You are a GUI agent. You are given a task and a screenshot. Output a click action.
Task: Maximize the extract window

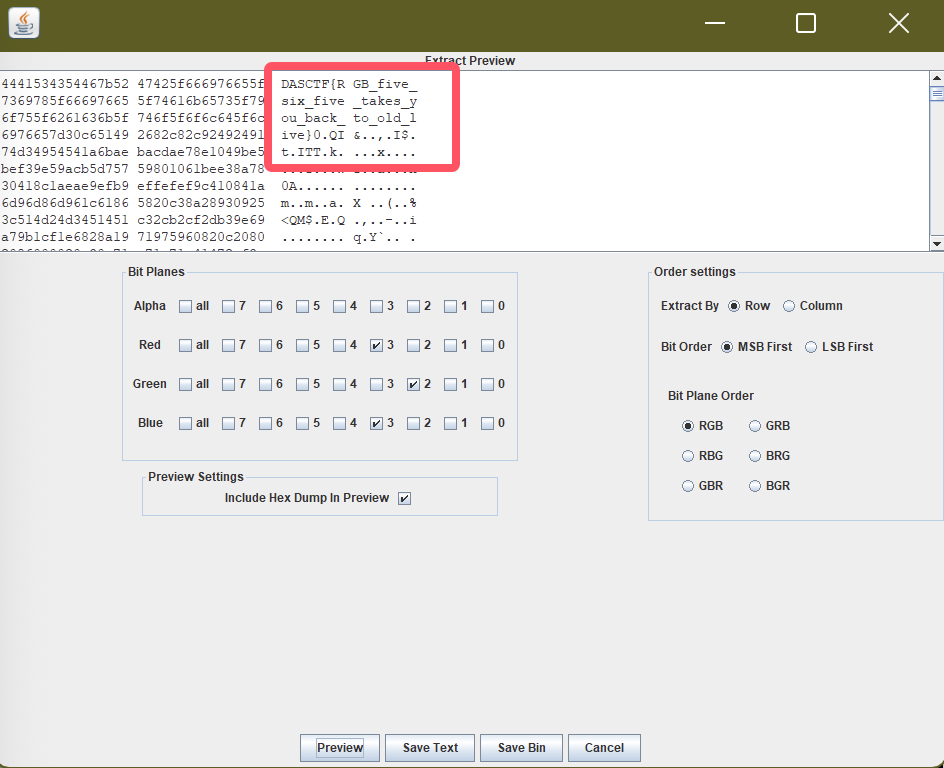tap(806, 23)
